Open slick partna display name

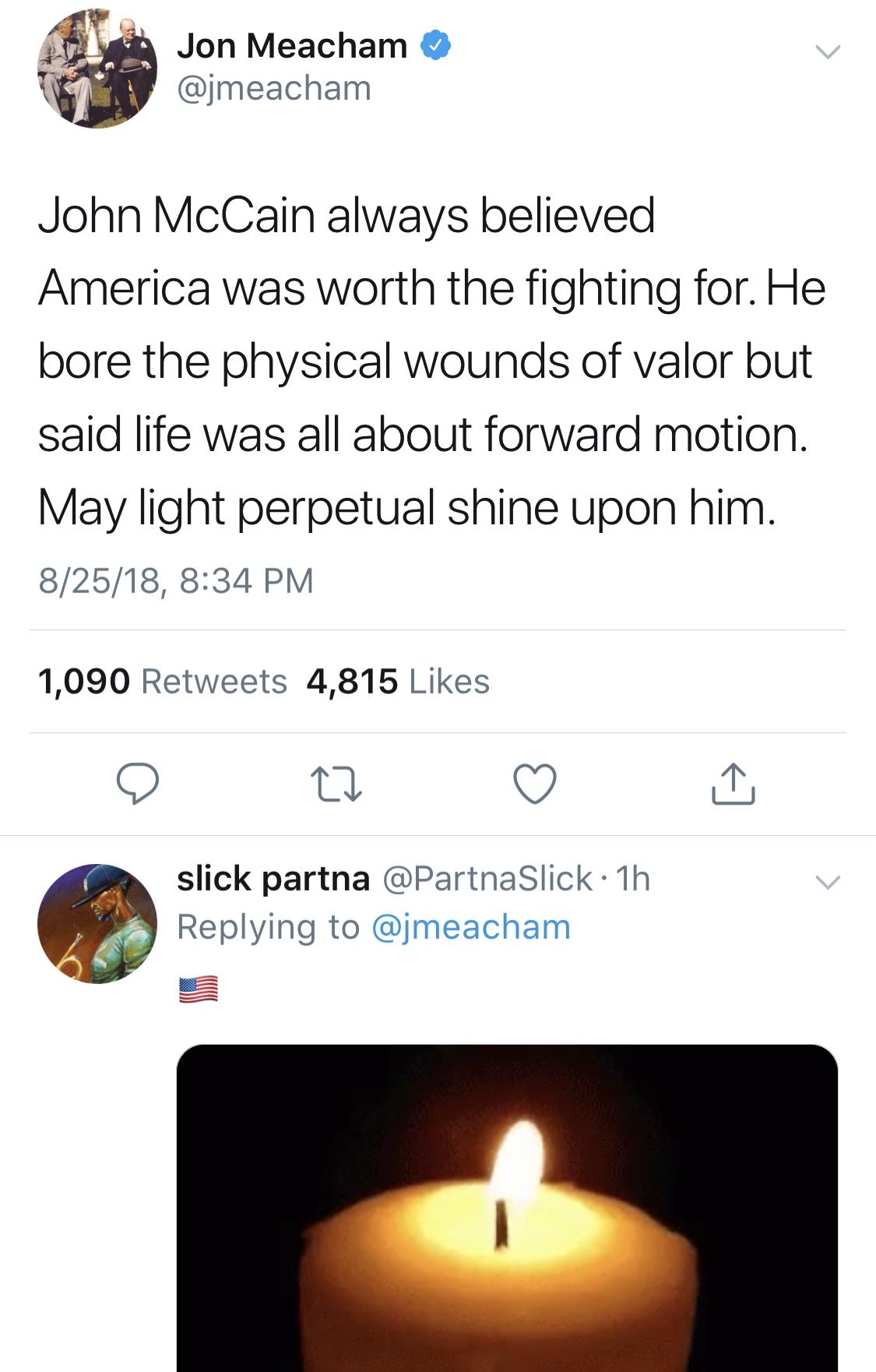pyautogui.click(x=273, y=879)
